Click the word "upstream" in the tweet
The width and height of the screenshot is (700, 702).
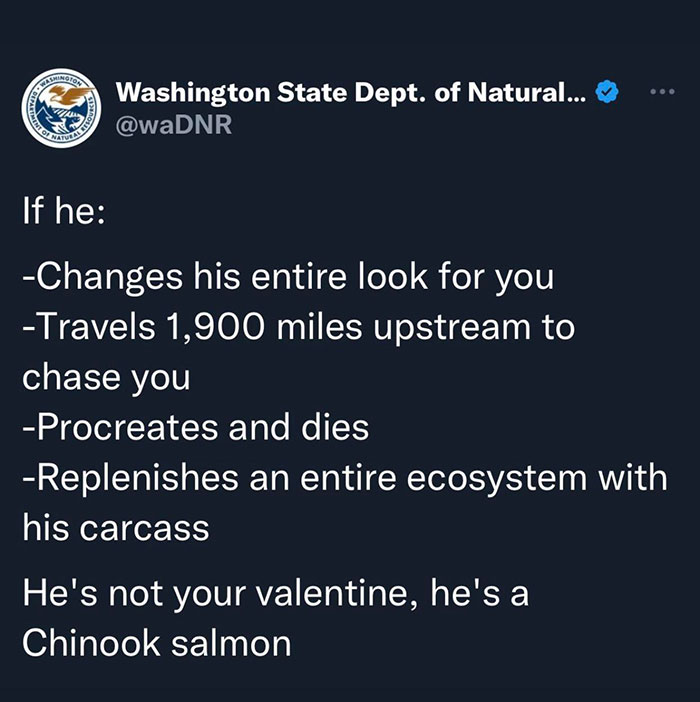pos(452,329)
